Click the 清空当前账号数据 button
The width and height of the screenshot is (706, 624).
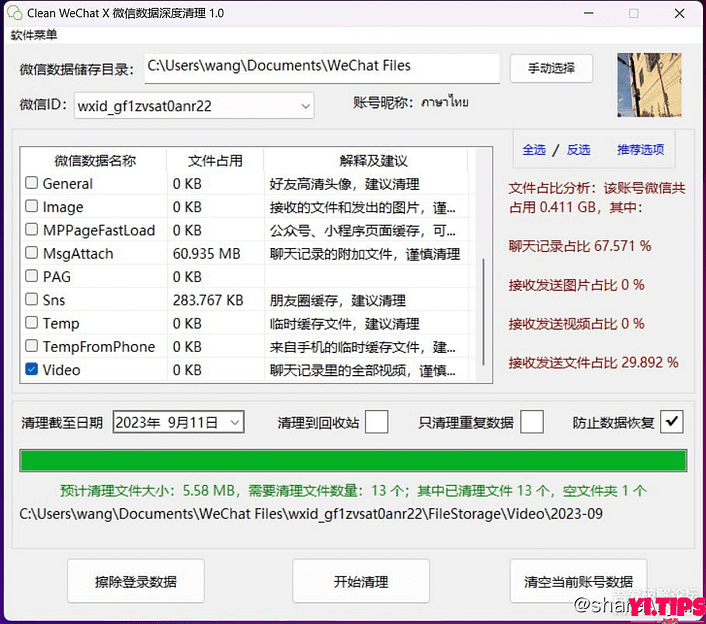click(x=578, y=581)
